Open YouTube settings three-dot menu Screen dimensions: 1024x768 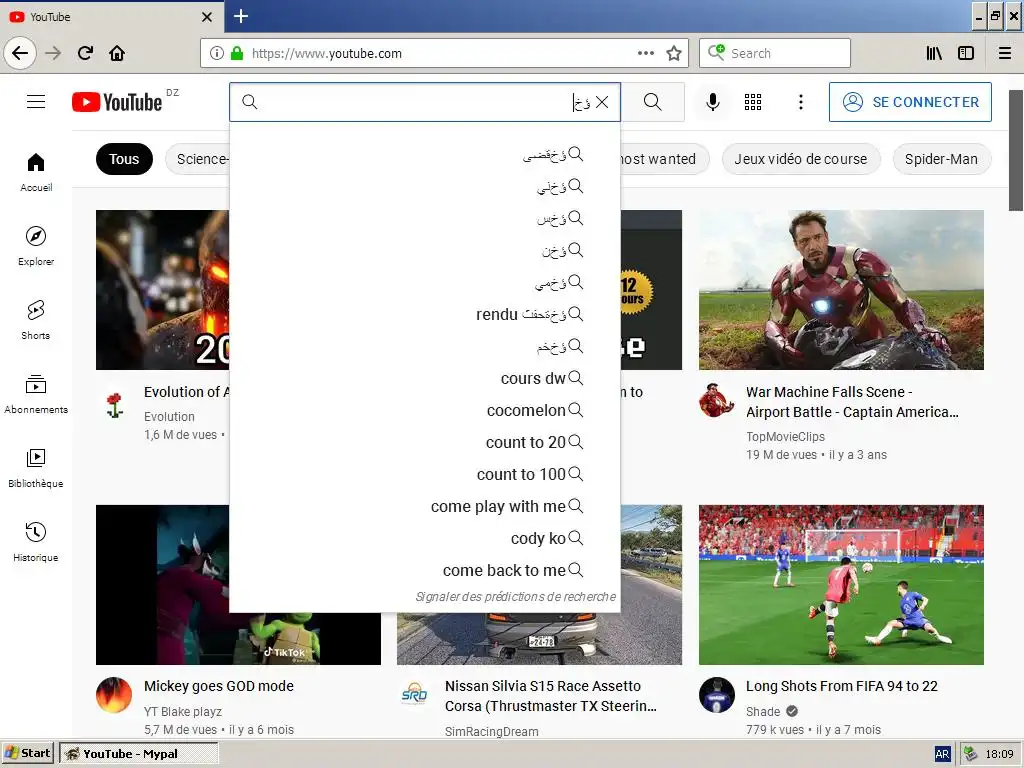[x=801, y=102]
